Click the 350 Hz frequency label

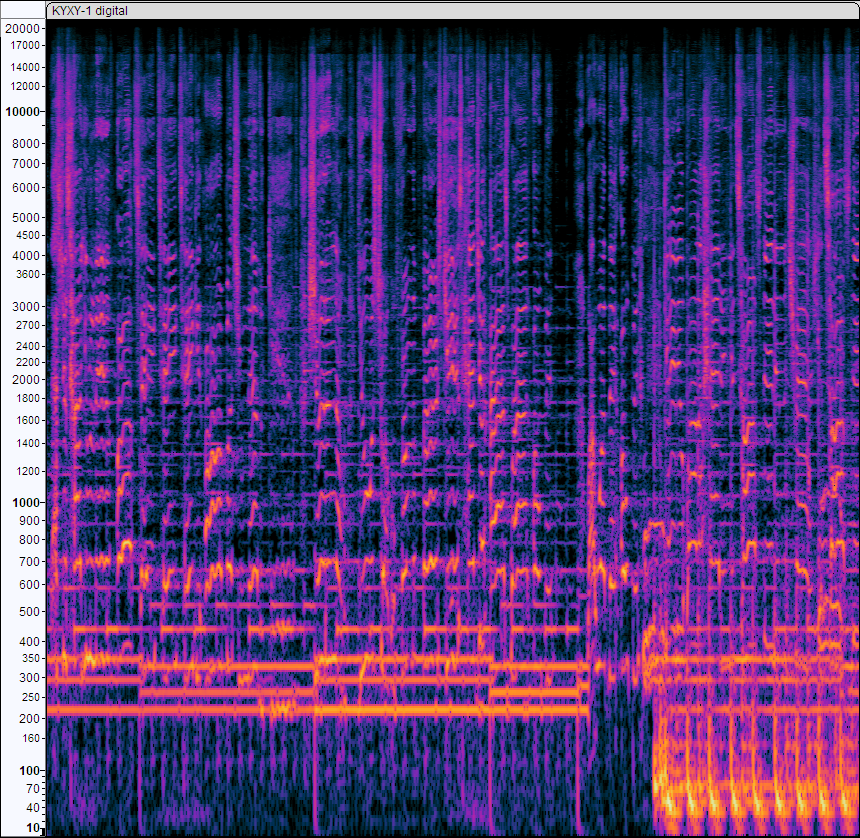[29, 658]
